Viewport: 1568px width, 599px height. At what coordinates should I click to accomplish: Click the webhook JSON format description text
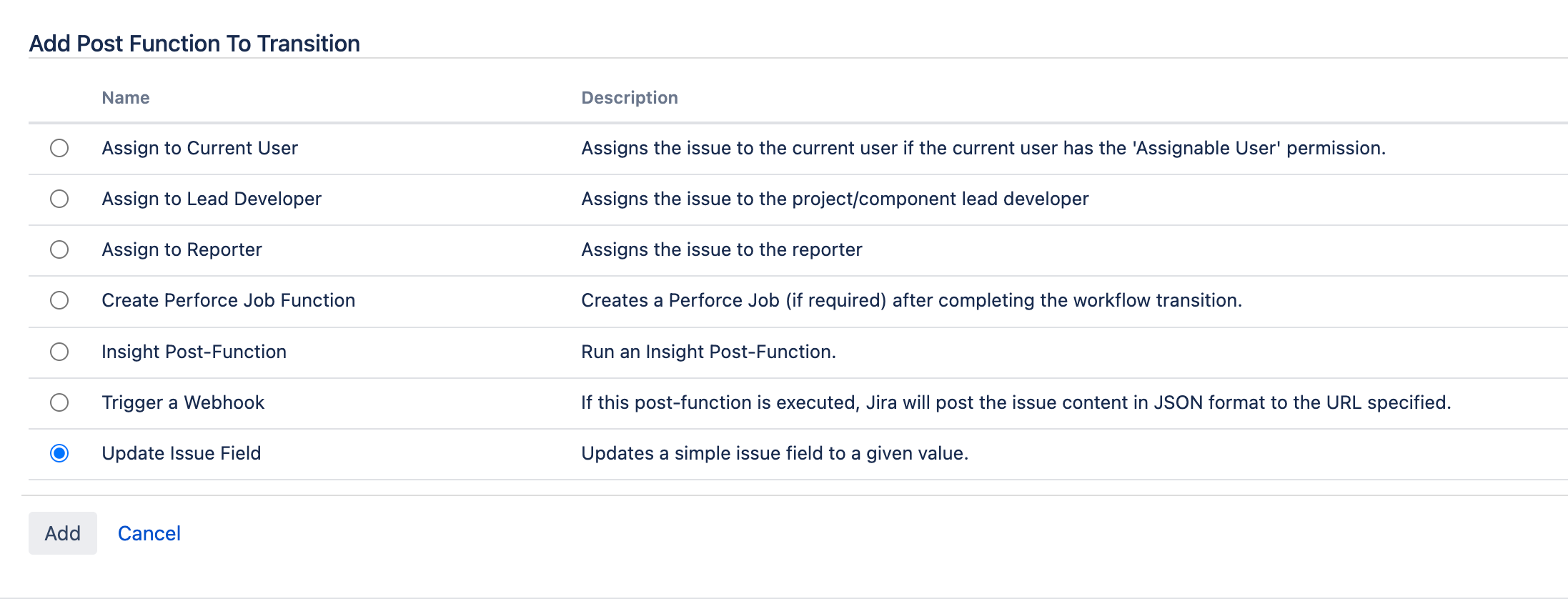coord(1016,402)
